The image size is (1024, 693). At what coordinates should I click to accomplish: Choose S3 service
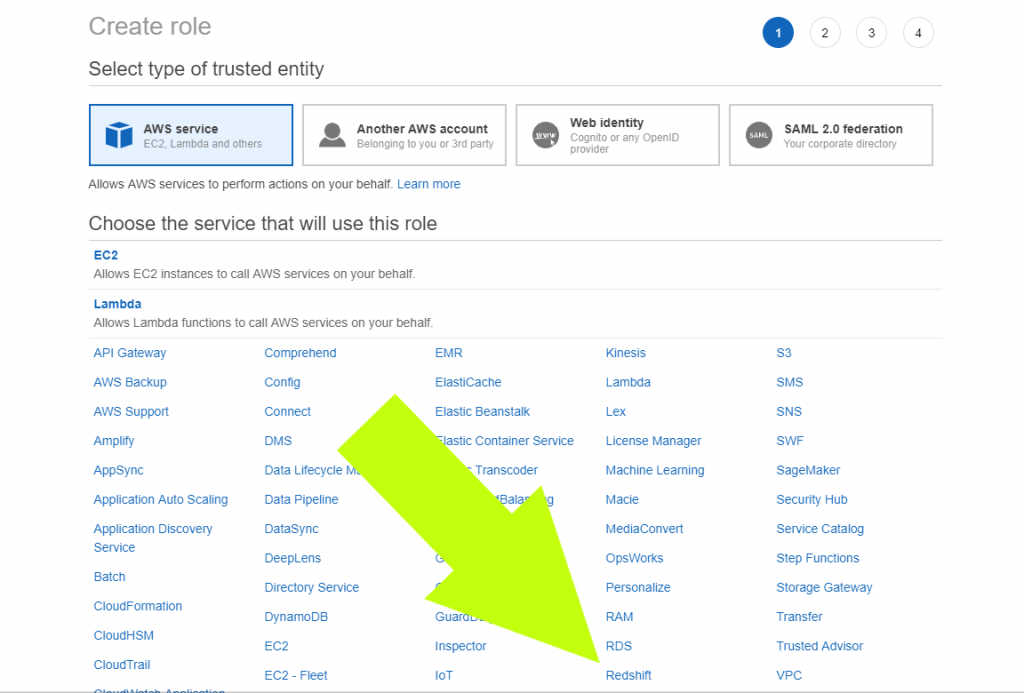click(784, 353)
